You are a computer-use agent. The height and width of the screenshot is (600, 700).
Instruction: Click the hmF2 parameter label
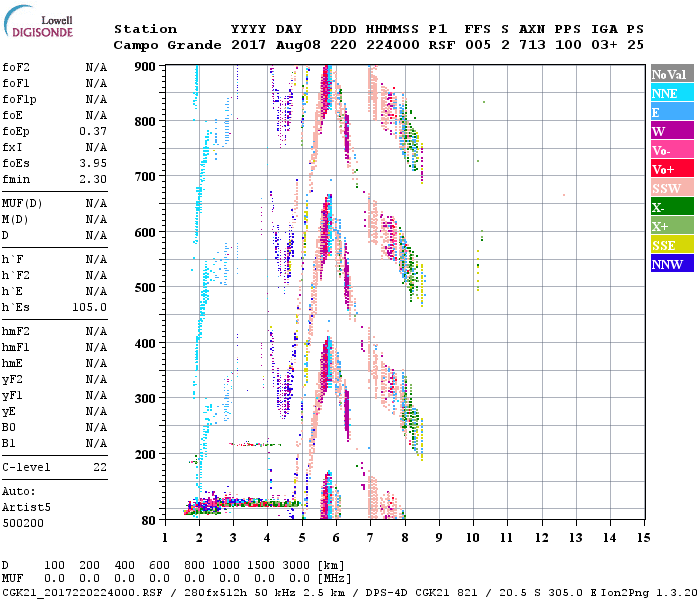pos(16,331)
